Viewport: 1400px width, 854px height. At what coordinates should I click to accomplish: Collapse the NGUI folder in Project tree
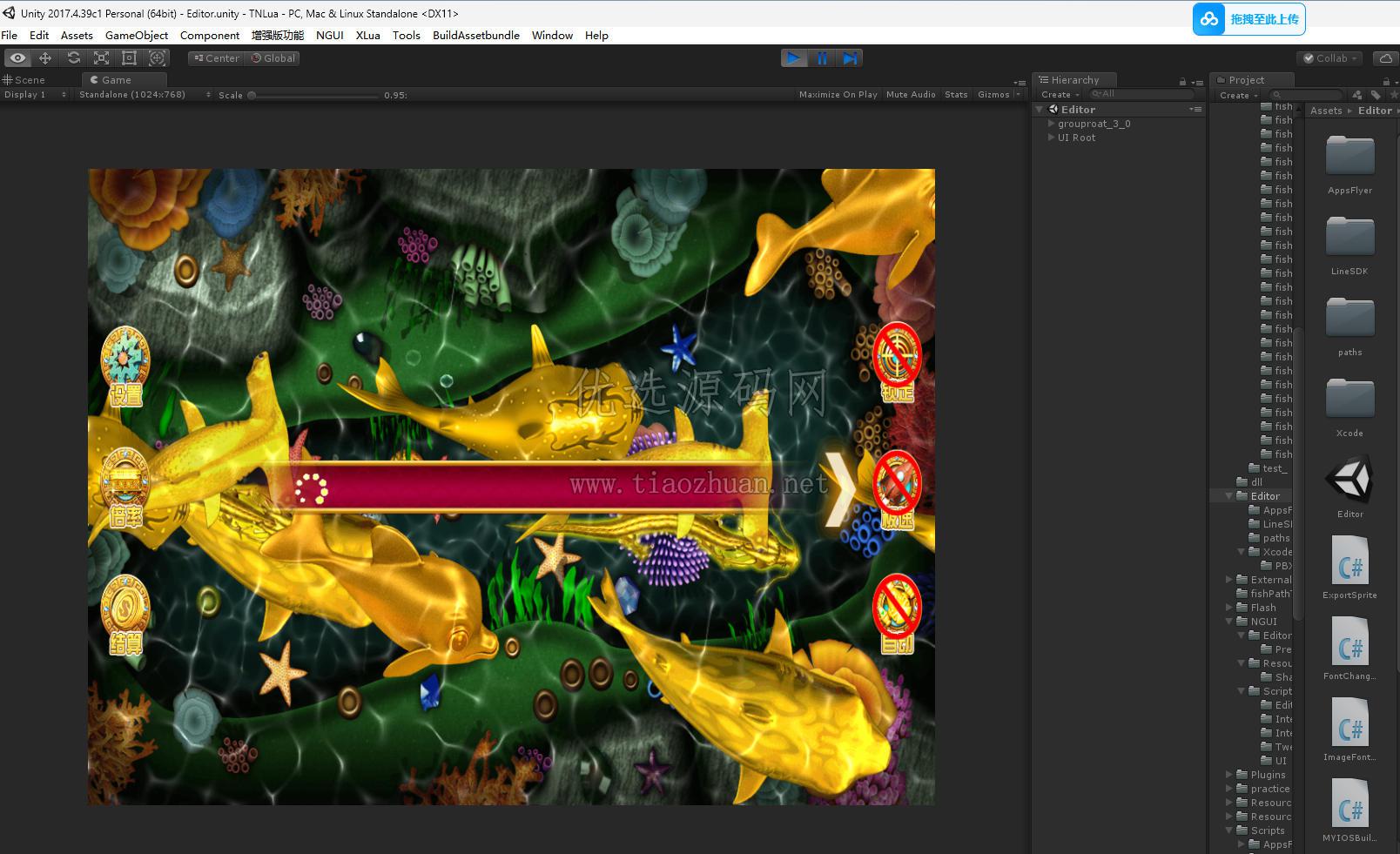(x=1229, y=622)
